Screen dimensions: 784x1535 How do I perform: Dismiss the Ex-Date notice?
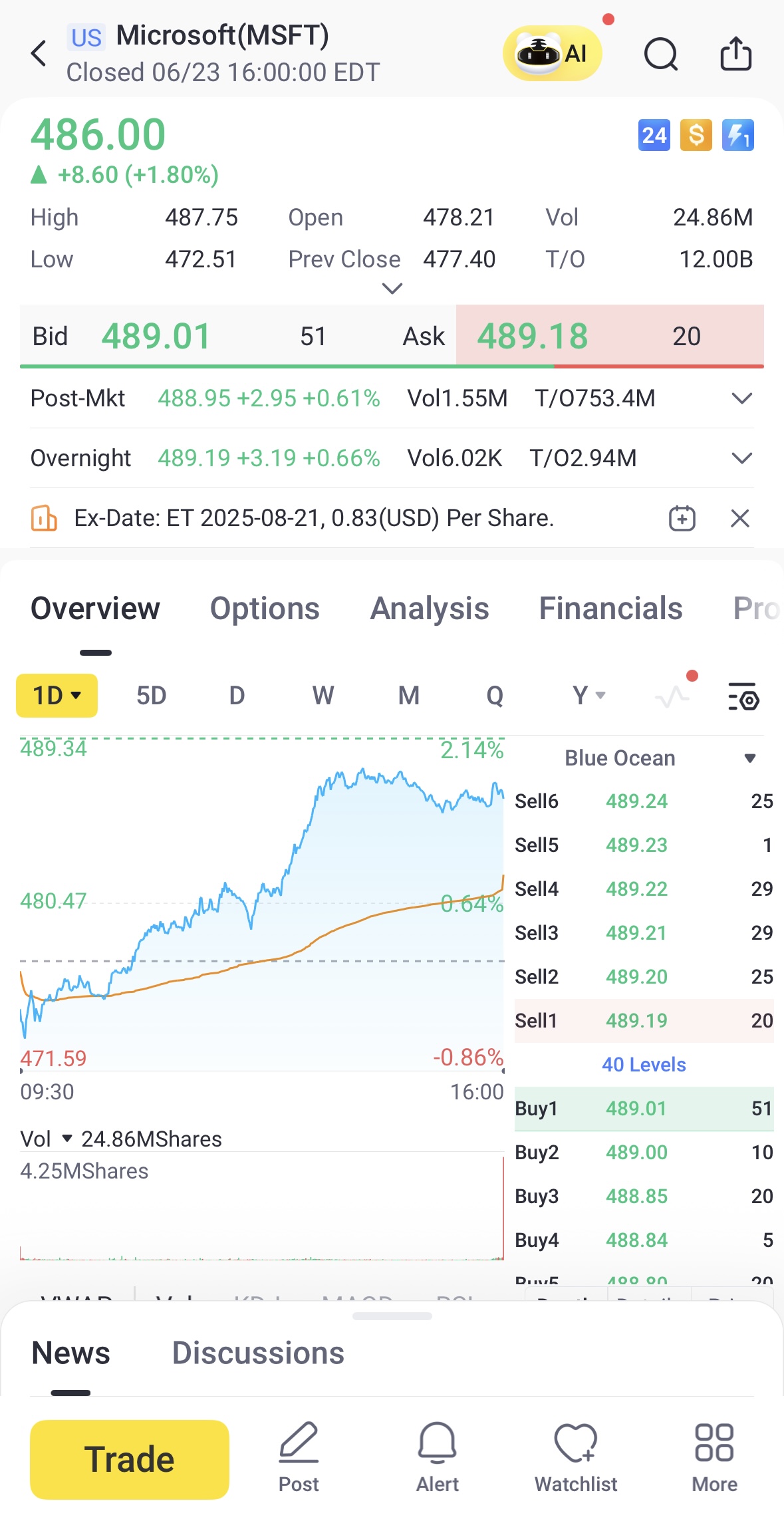[740, 518]
